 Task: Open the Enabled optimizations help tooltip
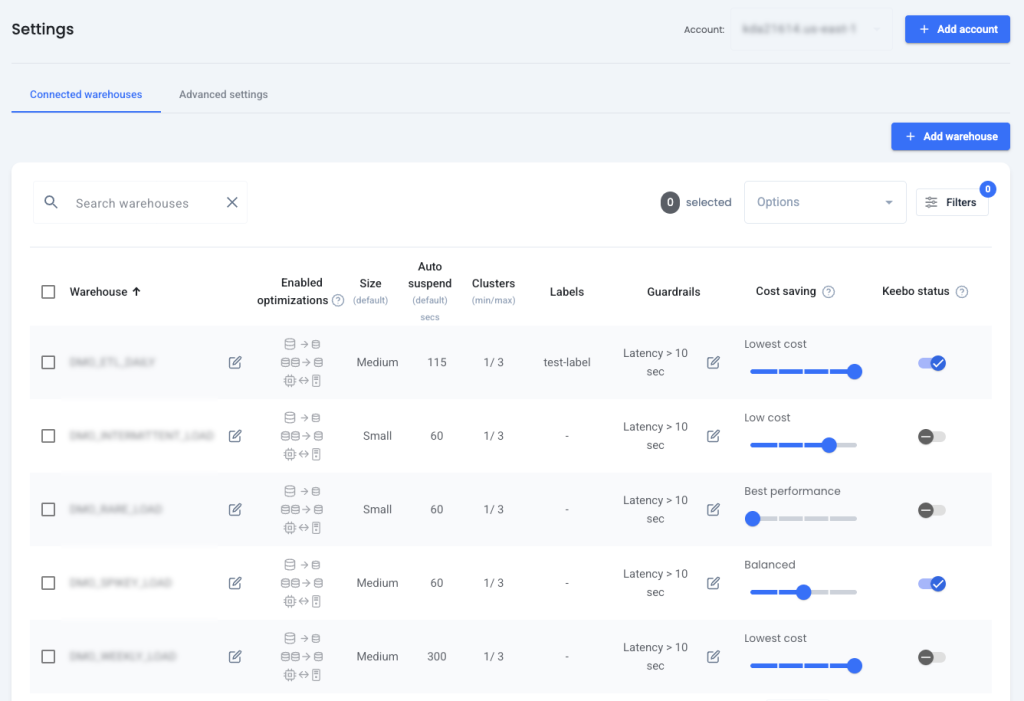pyautogui.click(x=338, y=299)
